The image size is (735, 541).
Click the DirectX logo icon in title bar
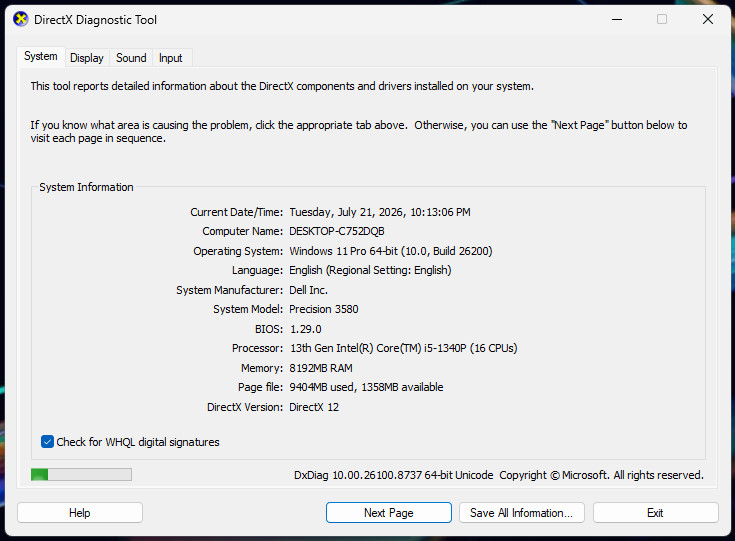(x=21, y=20)
